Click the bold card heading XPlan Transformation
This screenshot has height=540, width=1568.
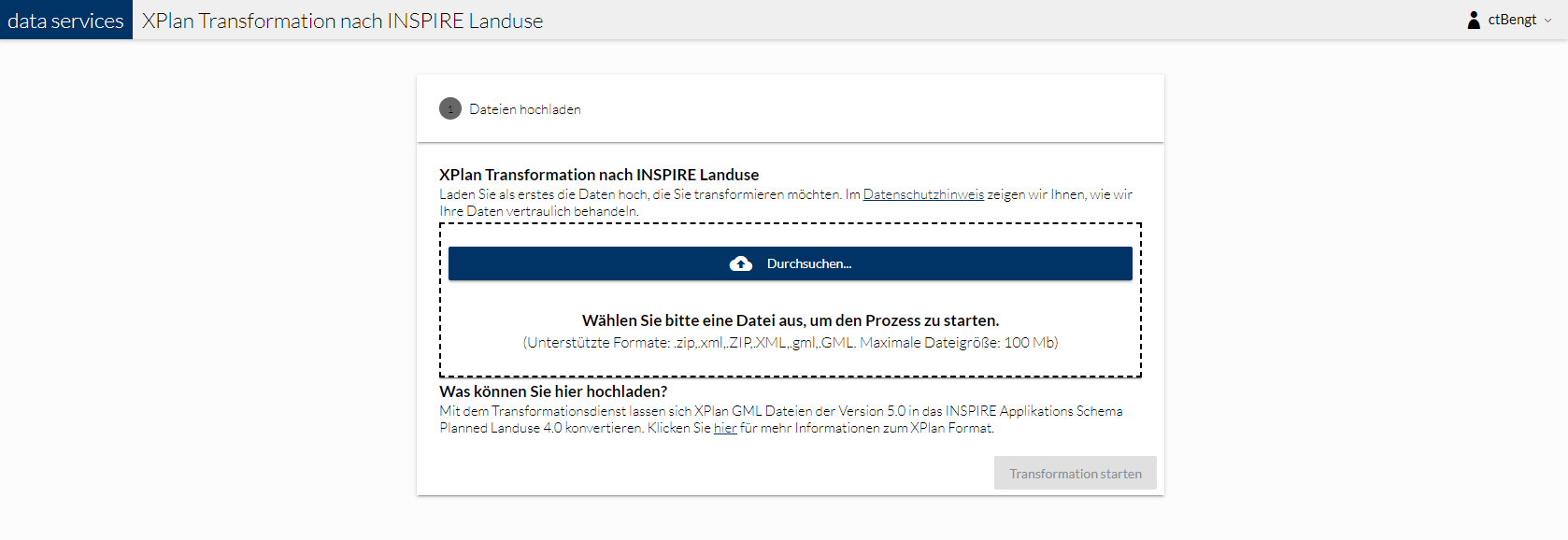click(599, 175)
